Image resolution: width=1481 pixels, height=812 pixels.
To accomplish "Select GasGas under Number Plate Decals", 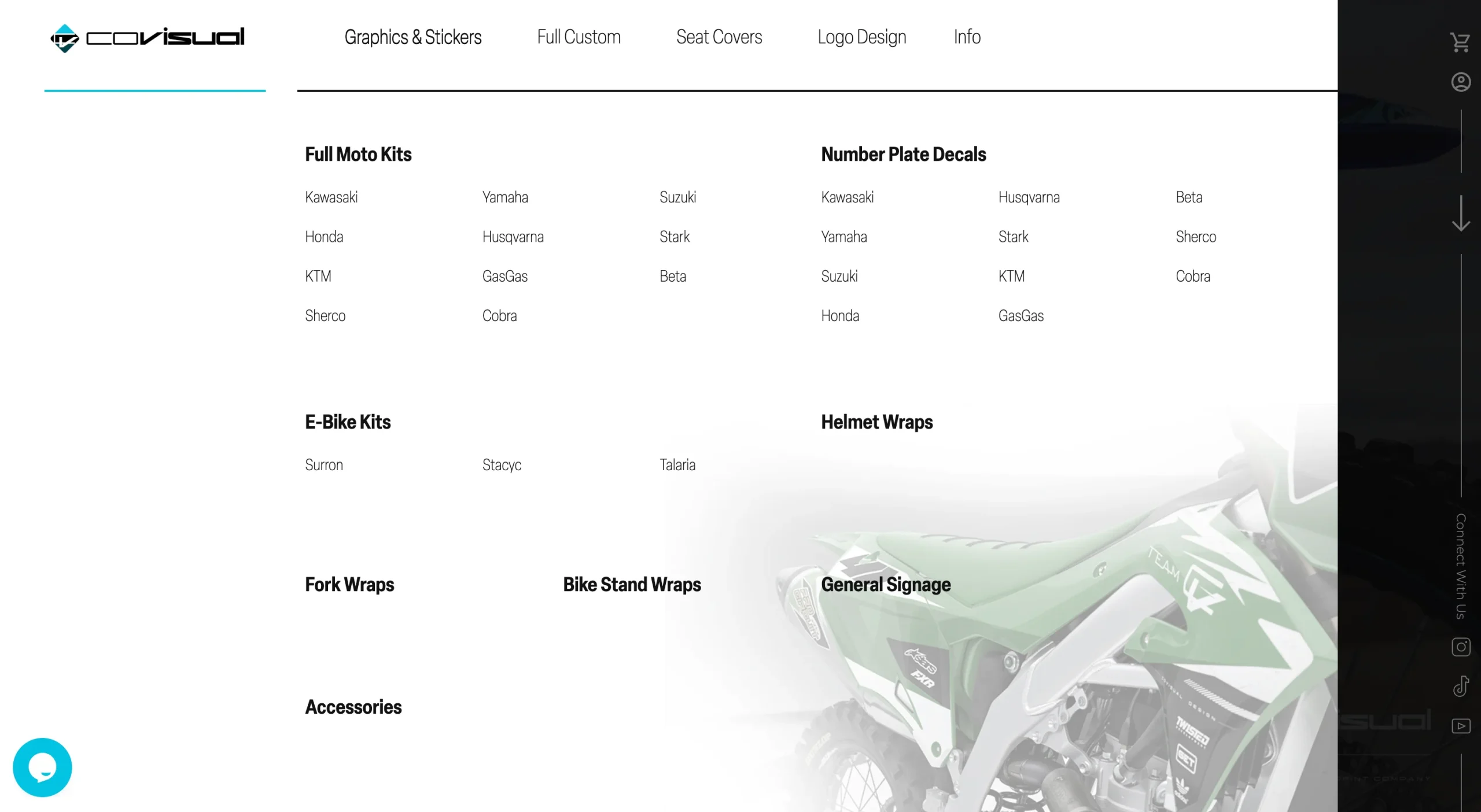I will (x=1021, y=316).
